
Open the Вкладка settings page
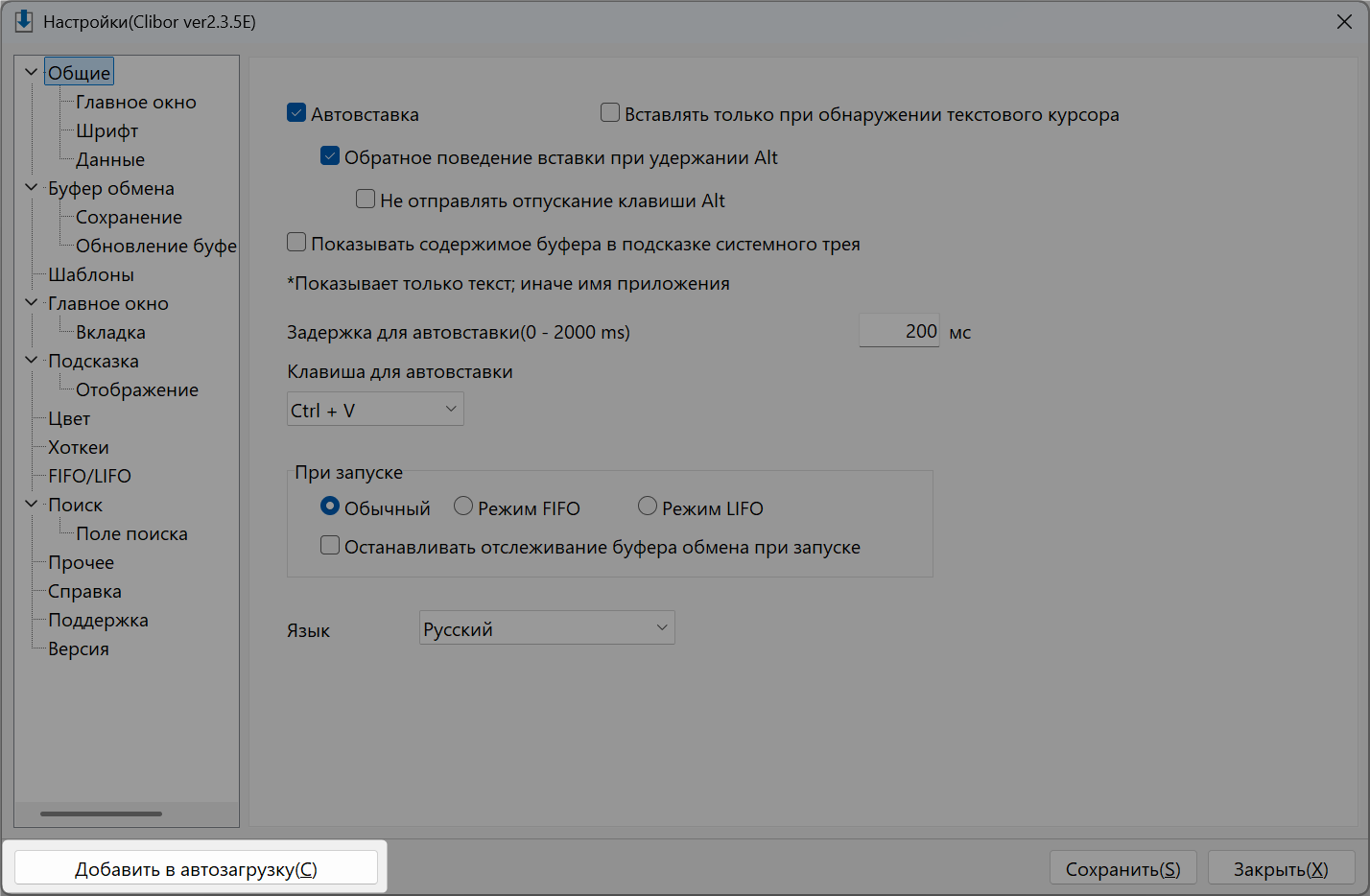[x=111, y=332]
